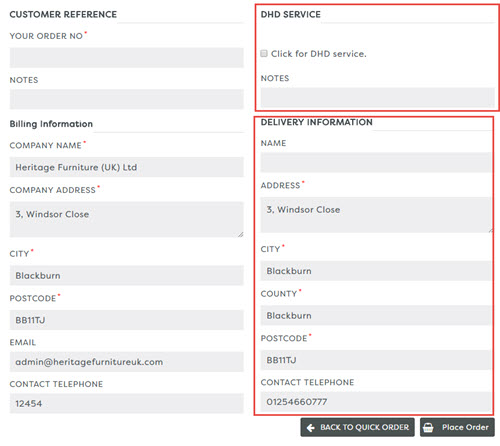This screenshot has height=446, width=500.
Task: Click the Email field with admin address
Action: click(x=127, y=362)
